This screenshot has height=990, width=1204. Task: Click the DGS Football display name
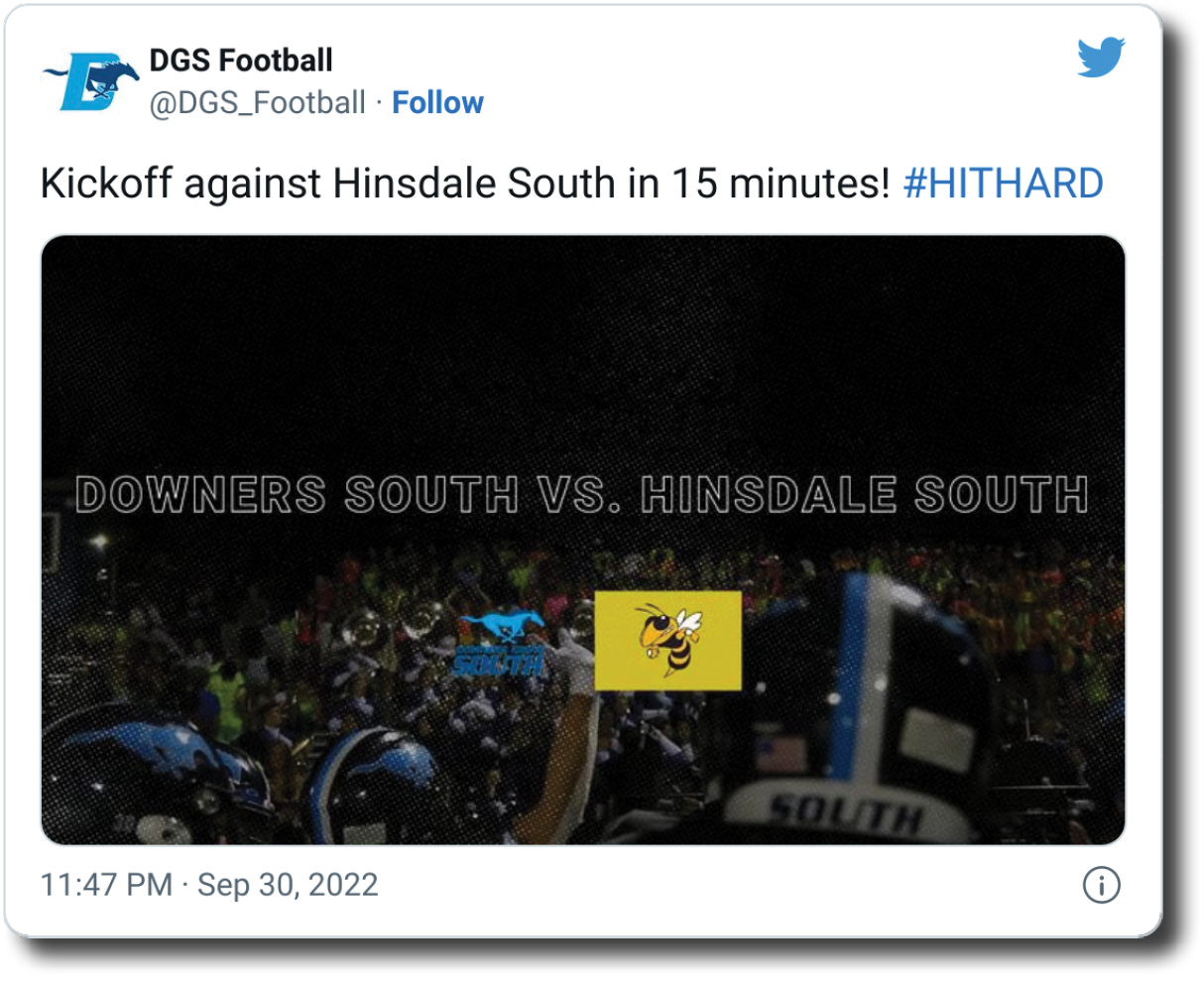tap(241, 61)
